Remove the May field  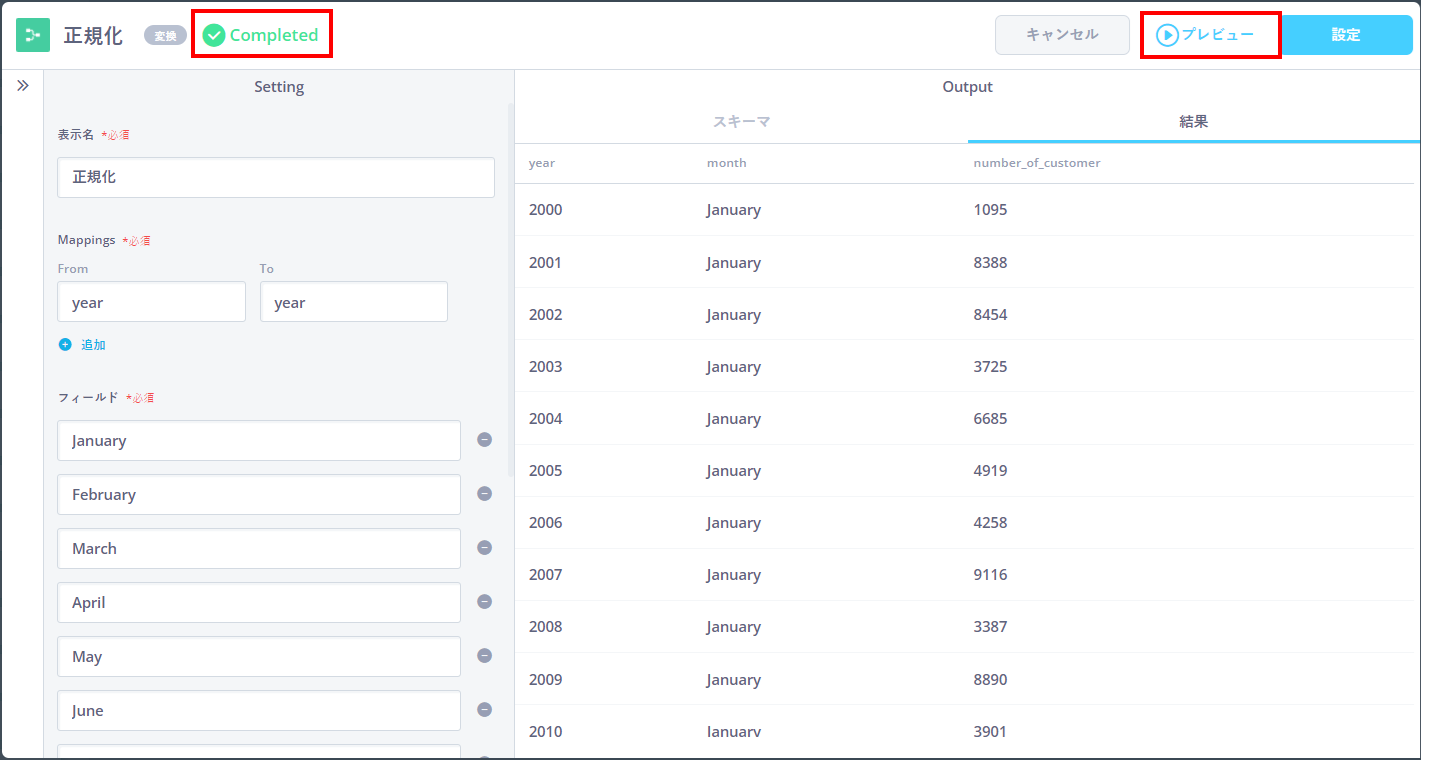[484, 656]
